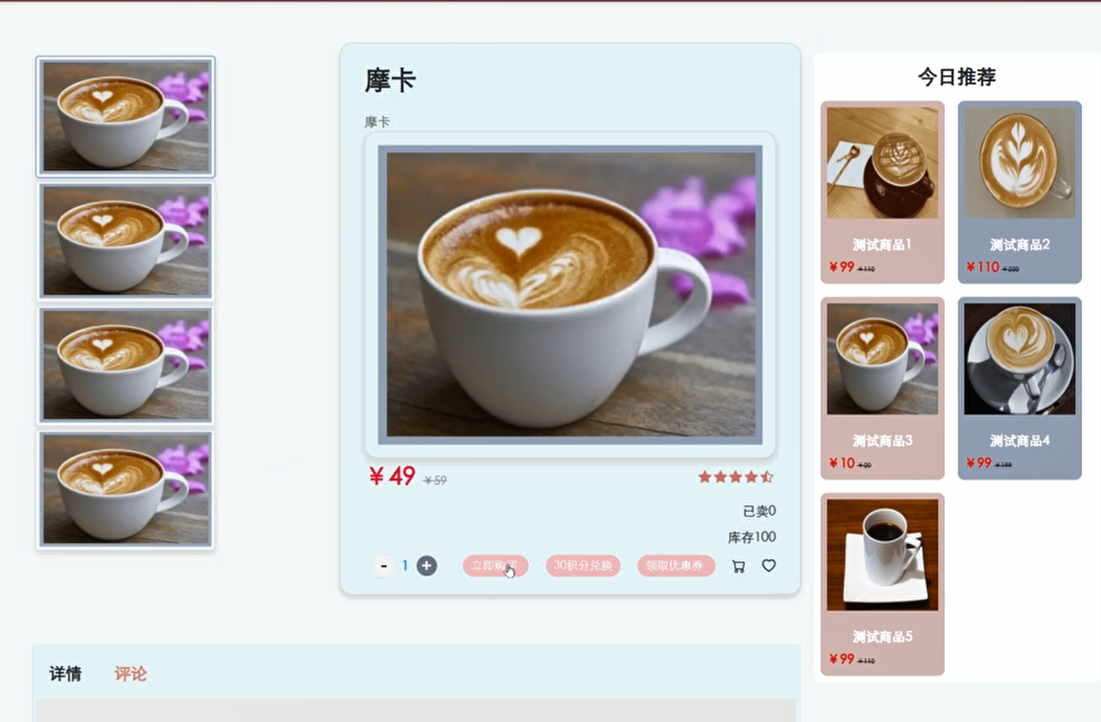Click the ¥99 price on 测试商品5
1101x722 pixels.
tap(842, 659)
